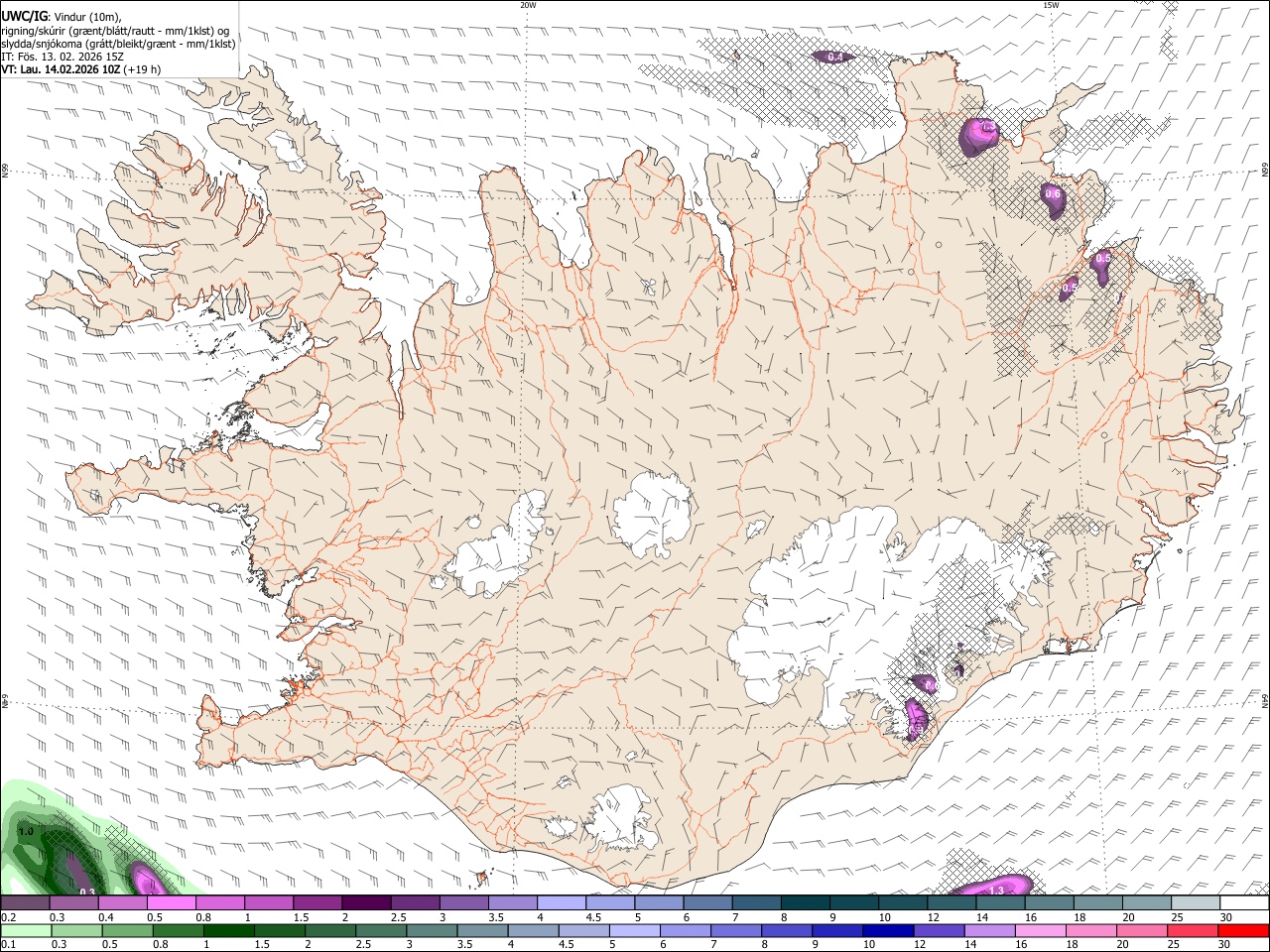This screenshot has width=1270, height=952.
Task: Pick upper legend dark purple swatch after 2
Action: tap(365, 903)
